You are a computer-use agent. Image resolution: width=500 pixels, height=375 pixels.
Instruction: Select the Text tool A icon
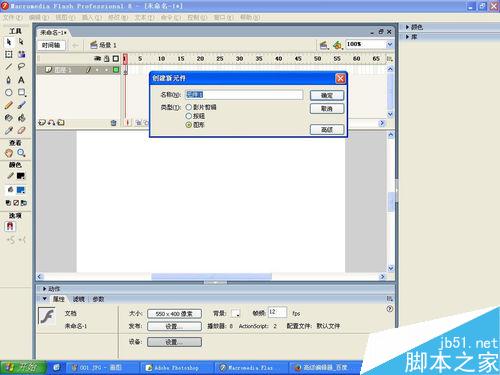[x=21, y=80]
